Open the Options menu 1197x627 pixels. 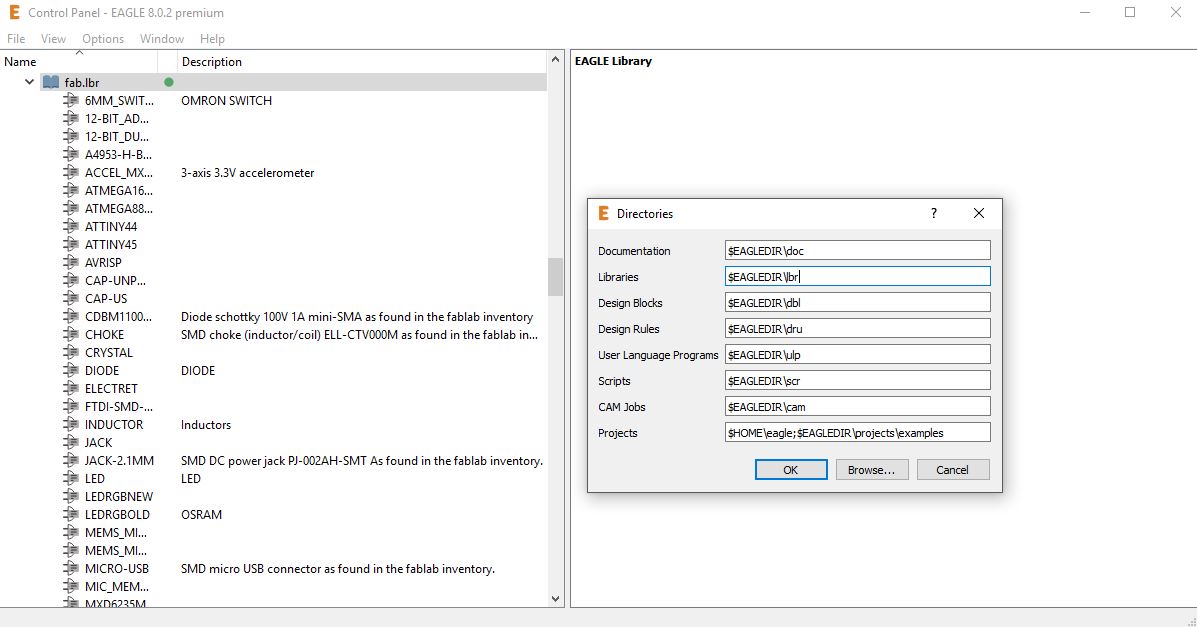coord(103,38)
